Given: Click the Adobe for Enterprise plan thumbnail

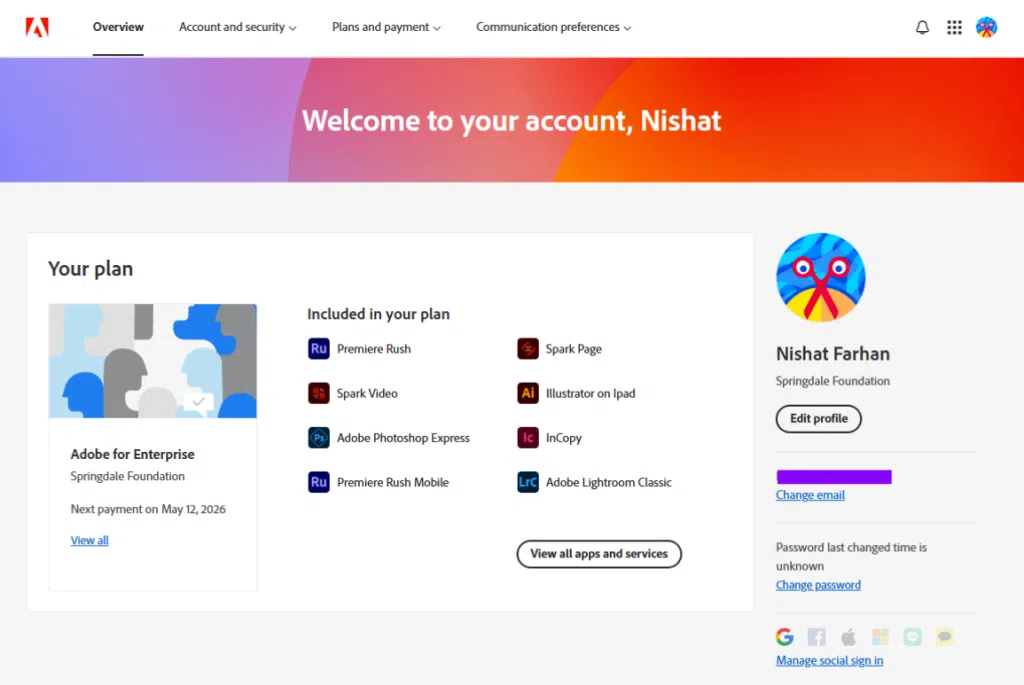Looking at the screenshot, I should [153, 361].
